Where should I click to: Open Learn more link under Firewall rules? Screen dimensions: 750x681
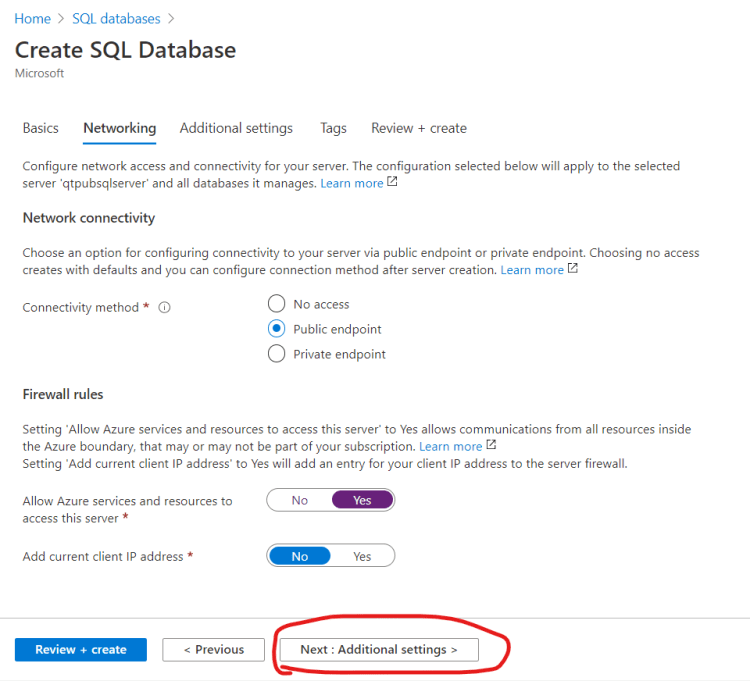click(450, 446)
